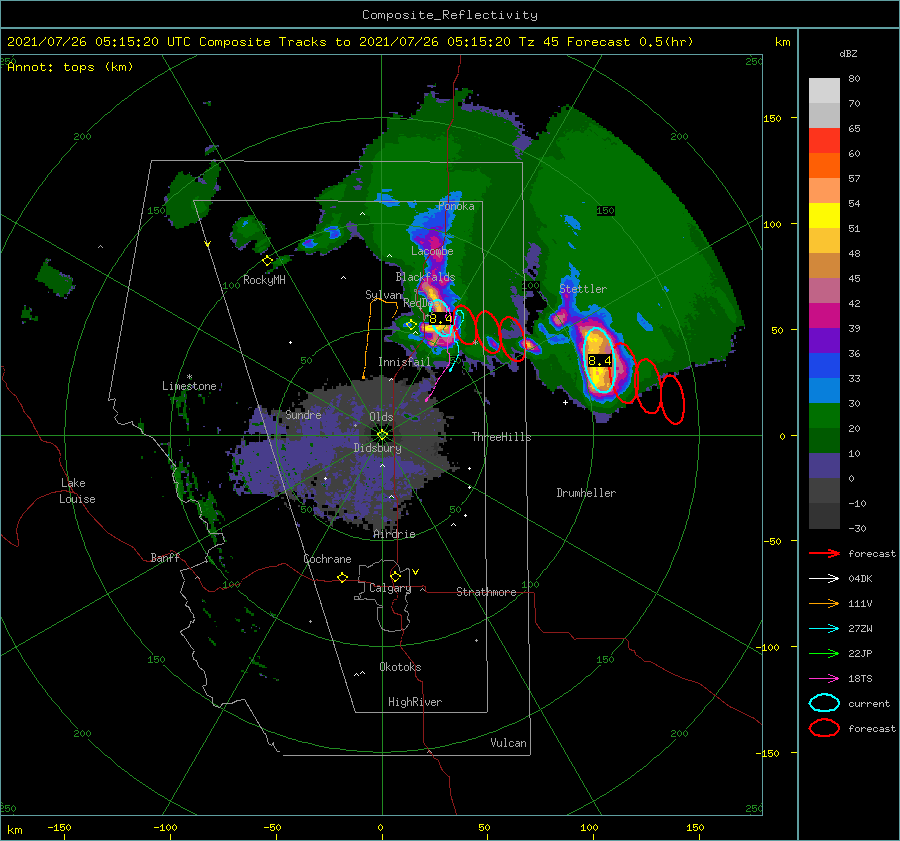
Task: Click the yellow diamond marker near RedDeer
Action: [411, 325]
